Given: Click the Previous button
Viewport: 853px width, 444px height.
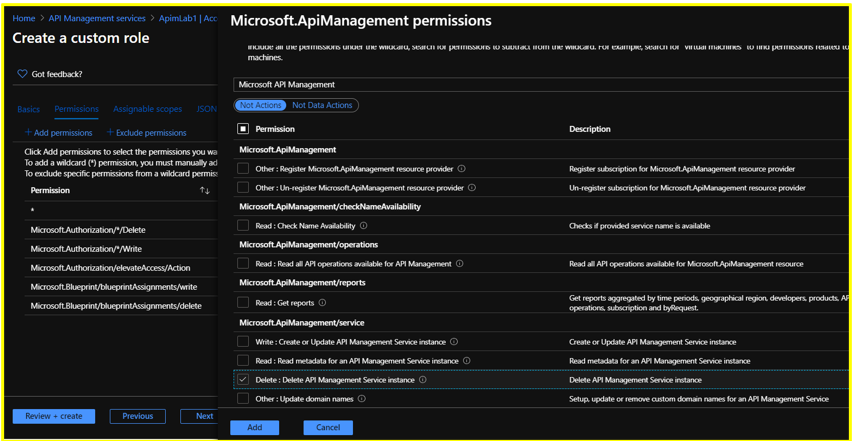Looking at the screenshot, I should coord(138,416).
